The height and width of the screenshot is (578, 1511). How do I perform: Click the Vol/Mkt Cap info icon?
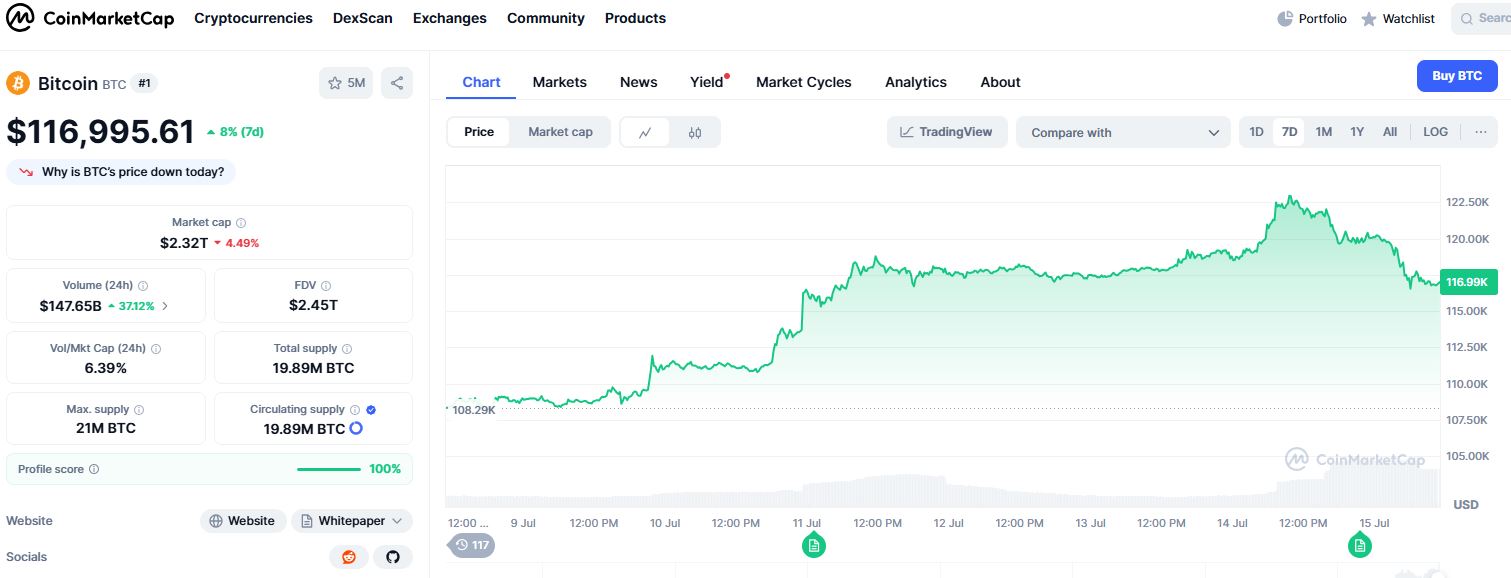click(156, 349)
